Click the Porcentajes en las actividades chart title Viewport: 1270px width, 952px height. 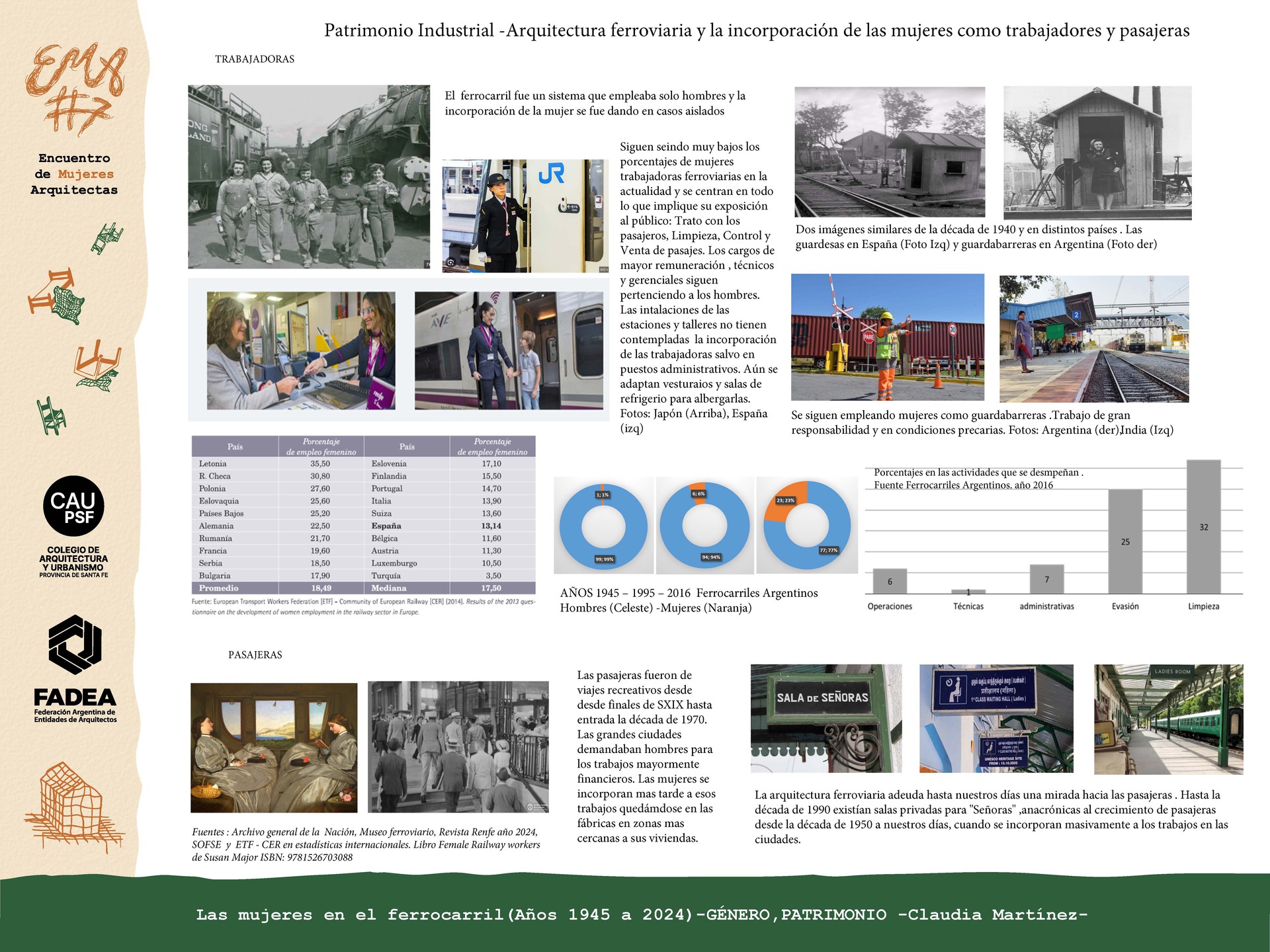[978, 479]
